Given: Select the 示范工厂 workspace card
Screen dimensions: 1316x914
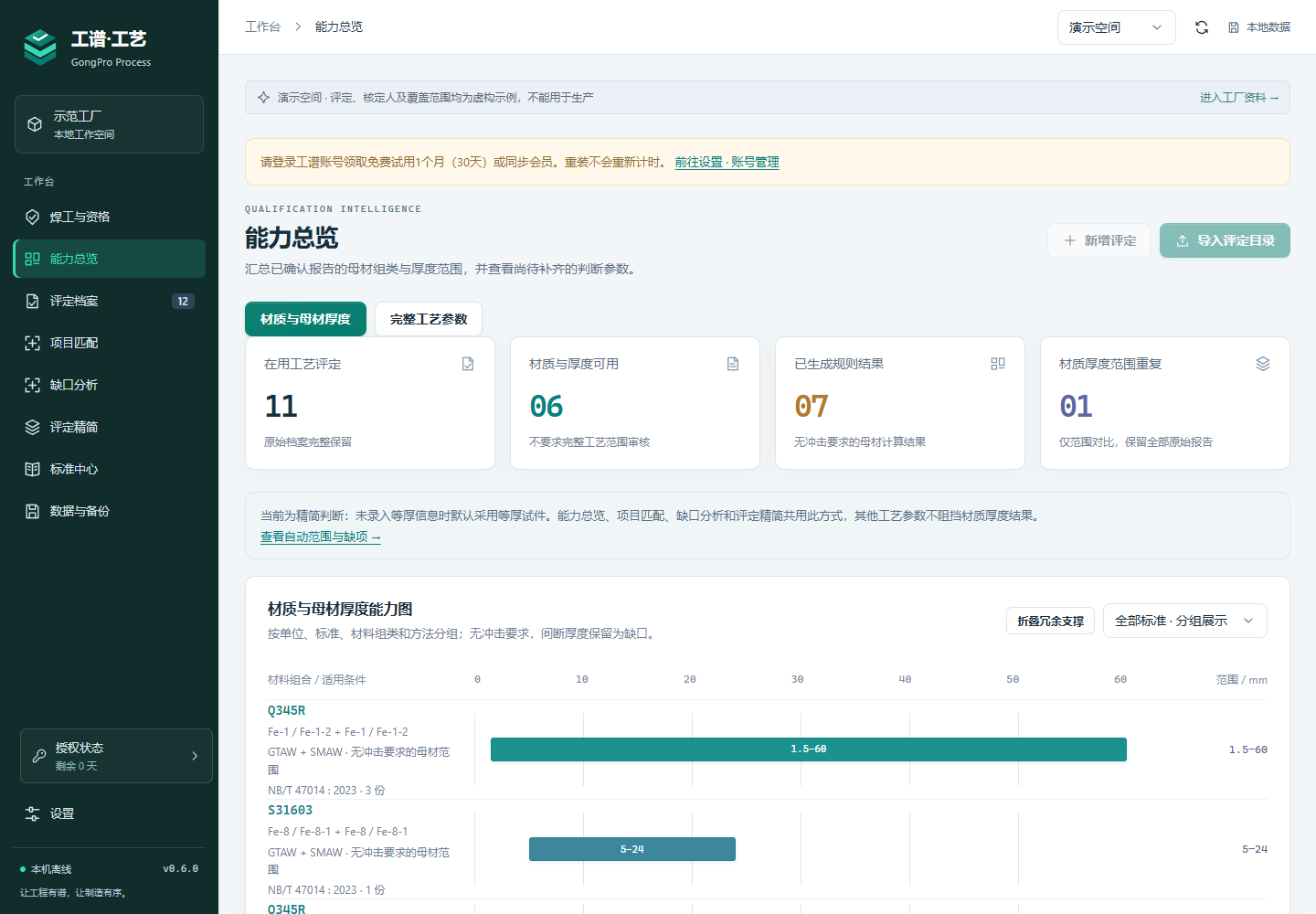Looking at the screenshot, I should pos(109,124).
